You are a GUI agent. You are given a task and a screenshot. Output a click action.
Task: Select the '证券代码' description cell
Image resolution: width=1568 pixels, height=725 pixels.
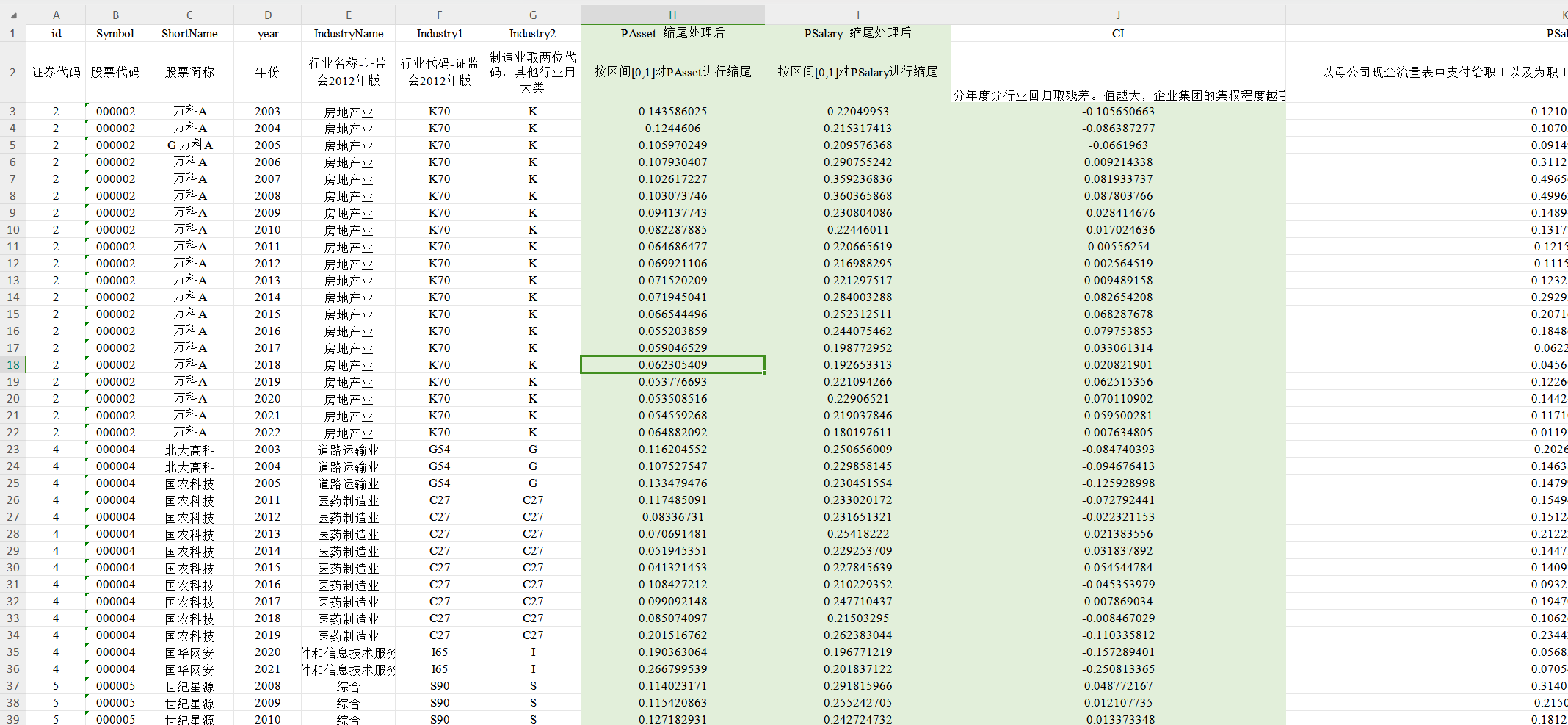point(56,72)
